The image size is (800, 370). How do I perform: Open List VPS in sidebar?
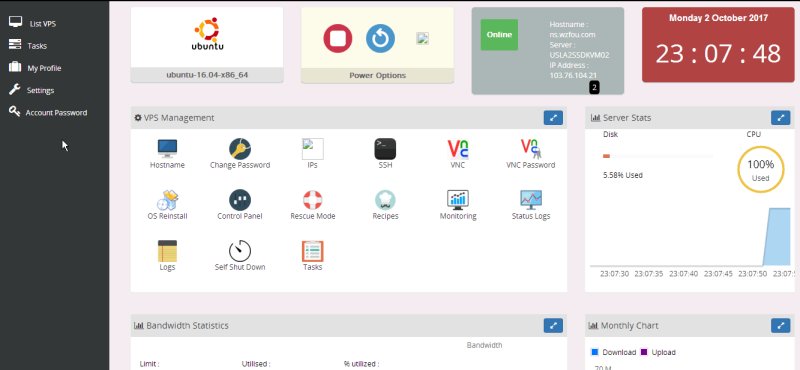33,23
